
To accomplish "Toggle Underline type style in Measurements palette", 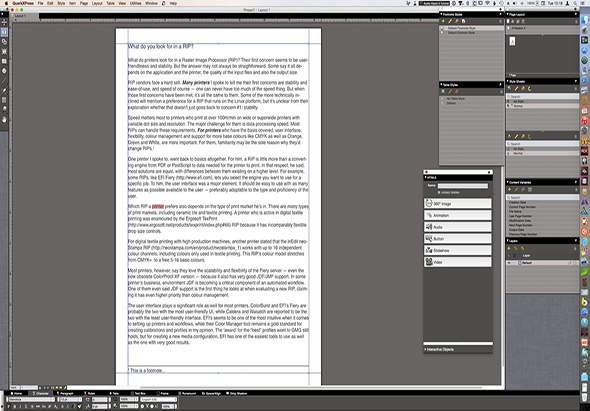I will pos(26,406).
